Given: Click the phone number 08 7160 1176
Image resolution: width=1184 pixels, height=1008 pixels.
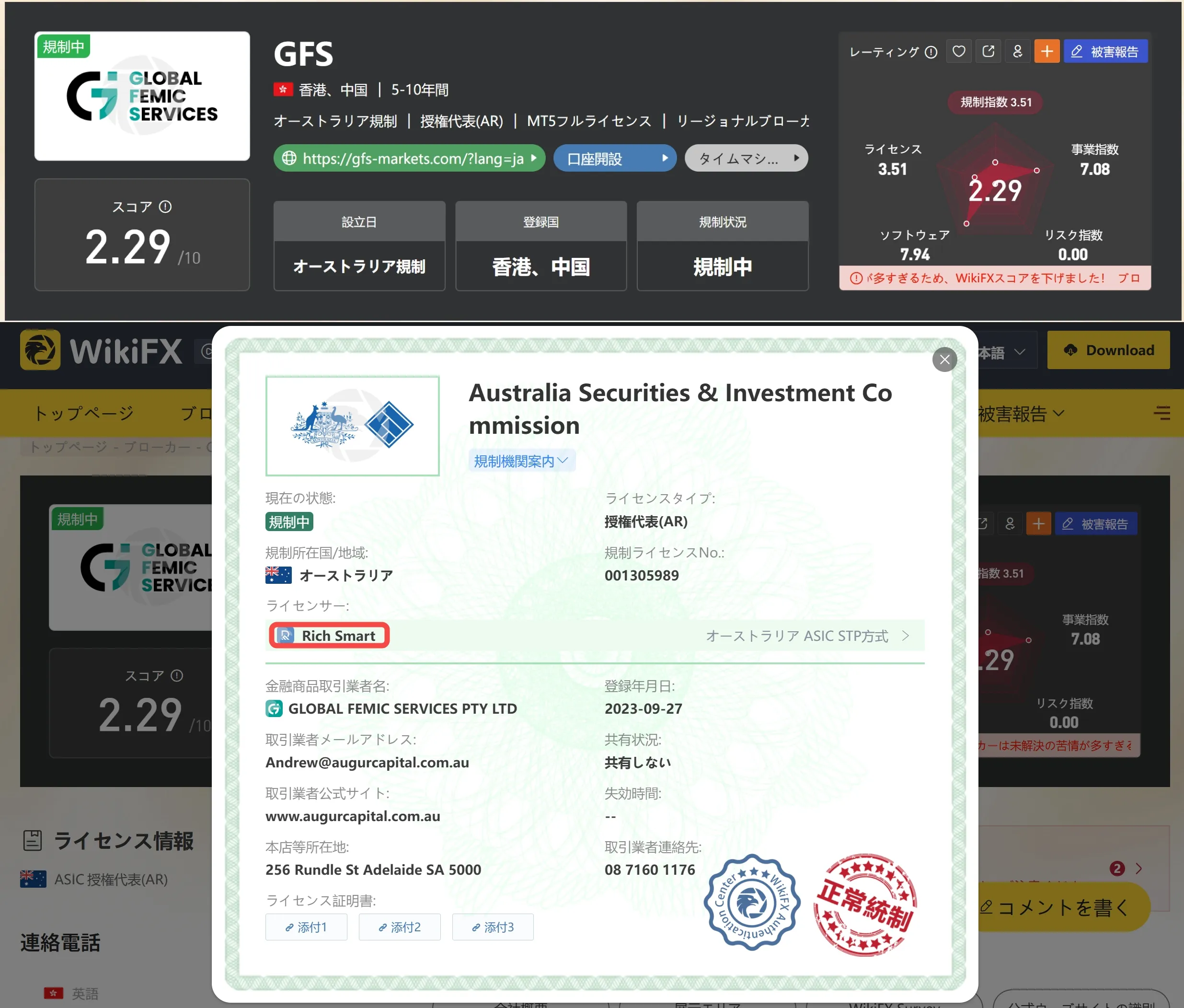Looking at the screenshot, I should 650,869.
